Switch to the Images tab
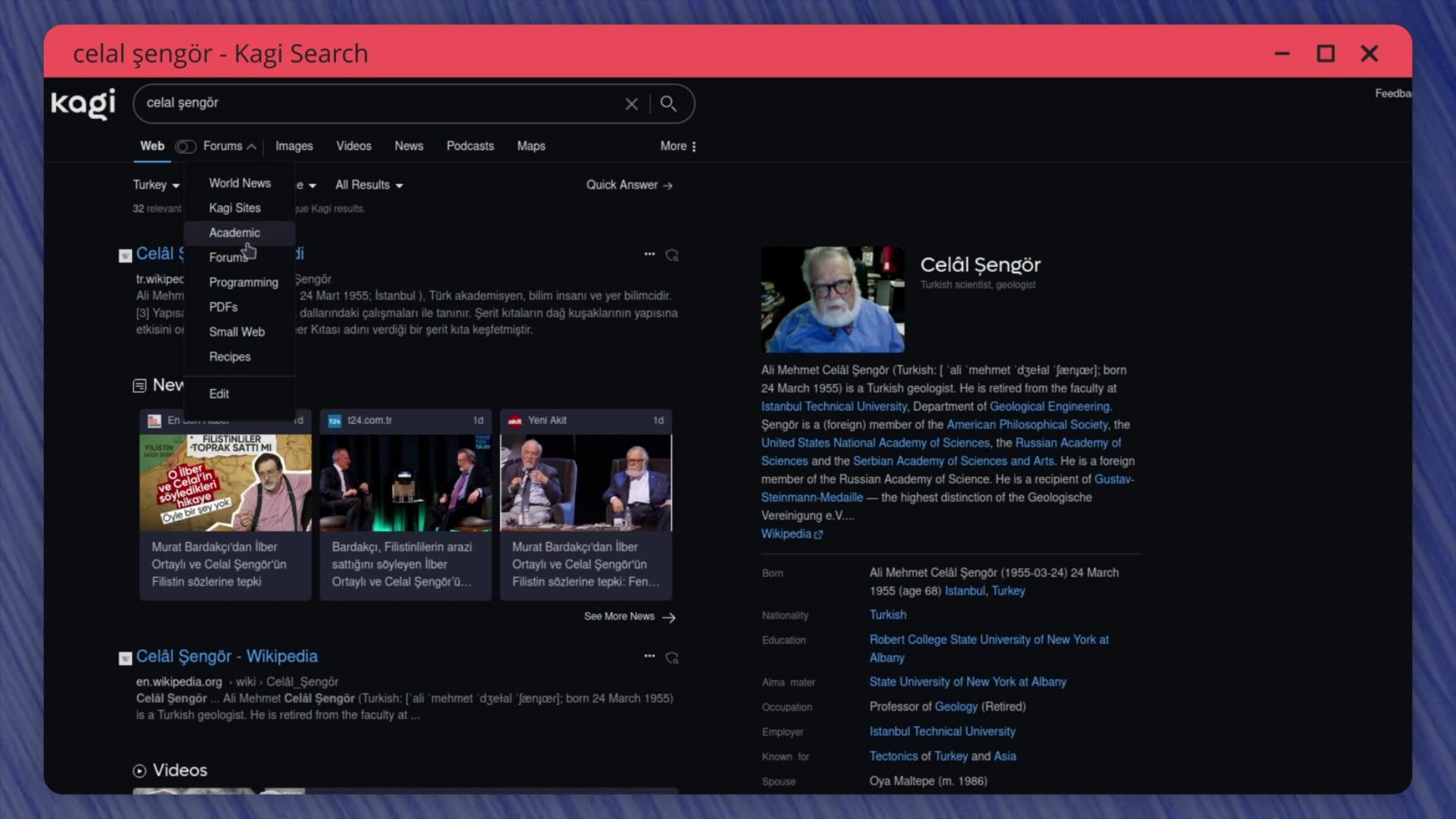Viewport: 1456px width, 819px height. 294,146
